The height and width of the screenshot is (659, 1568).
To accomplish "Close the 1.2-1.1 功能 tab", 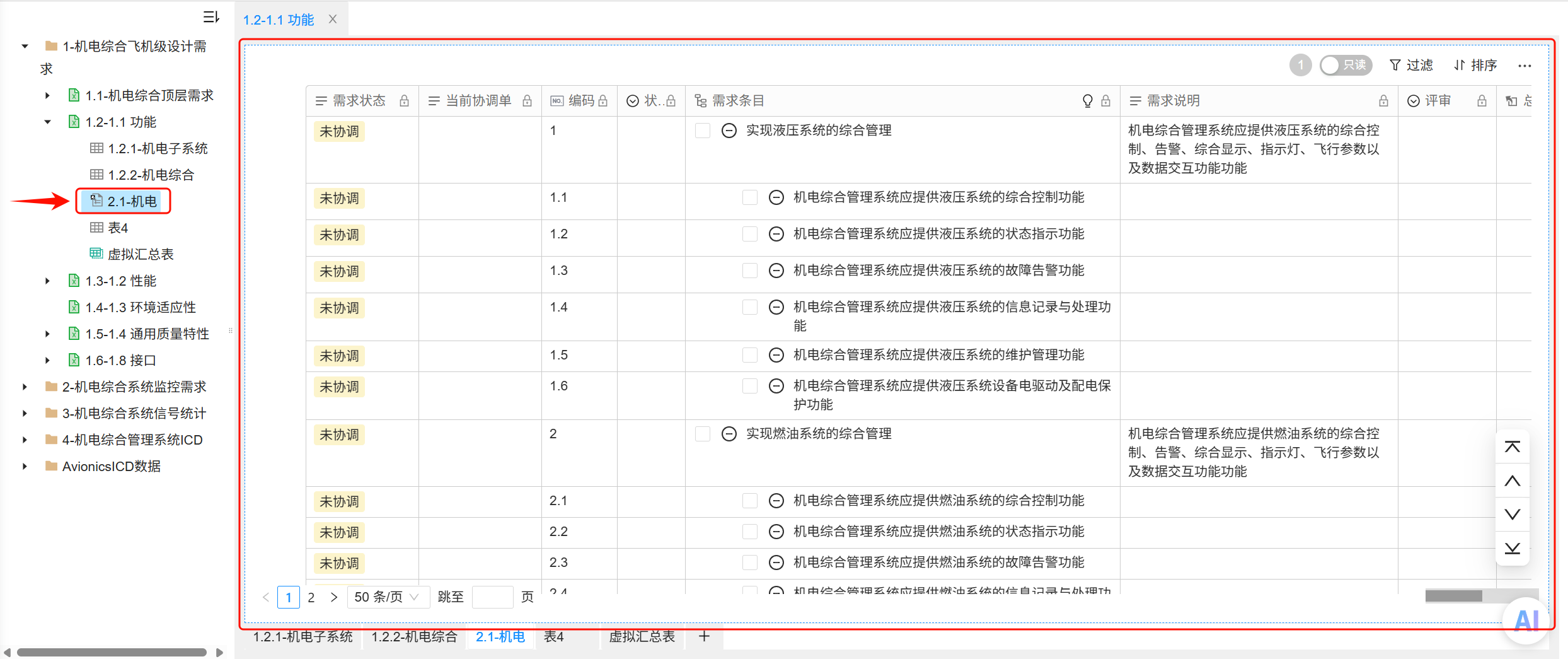I will [333, 20].
